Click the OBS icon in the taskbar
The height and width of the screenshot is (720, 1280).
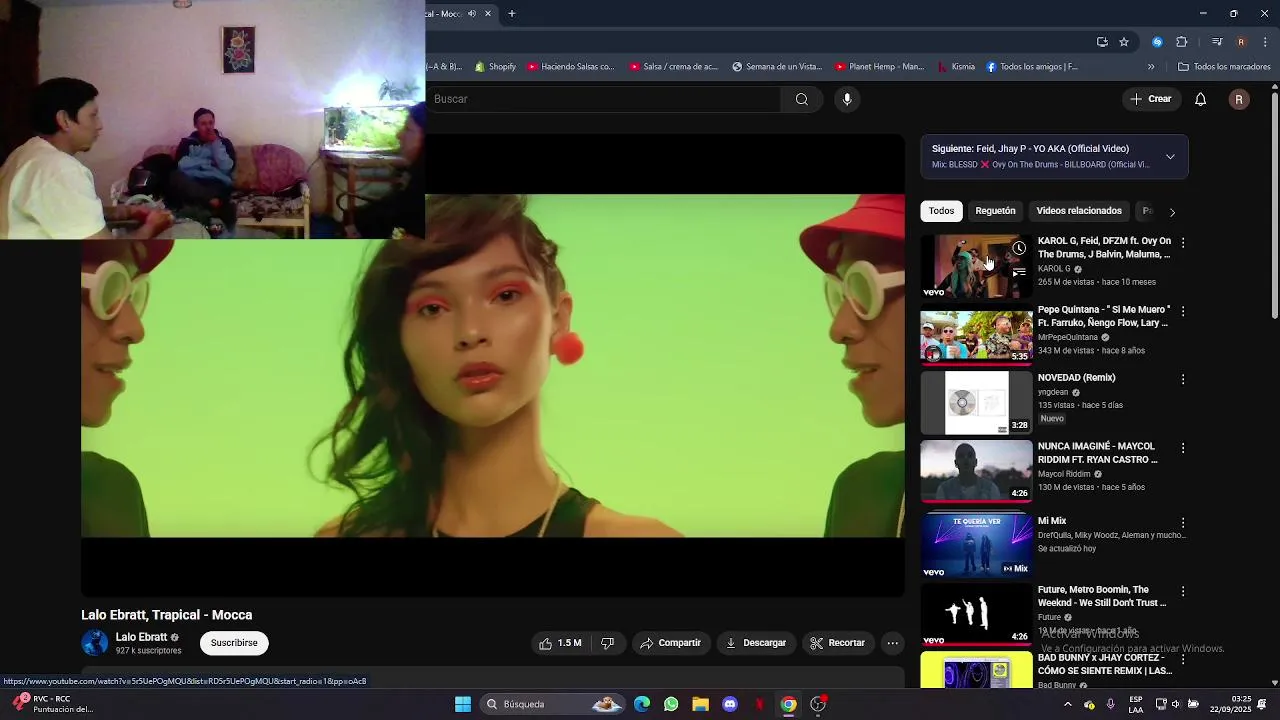818,704
